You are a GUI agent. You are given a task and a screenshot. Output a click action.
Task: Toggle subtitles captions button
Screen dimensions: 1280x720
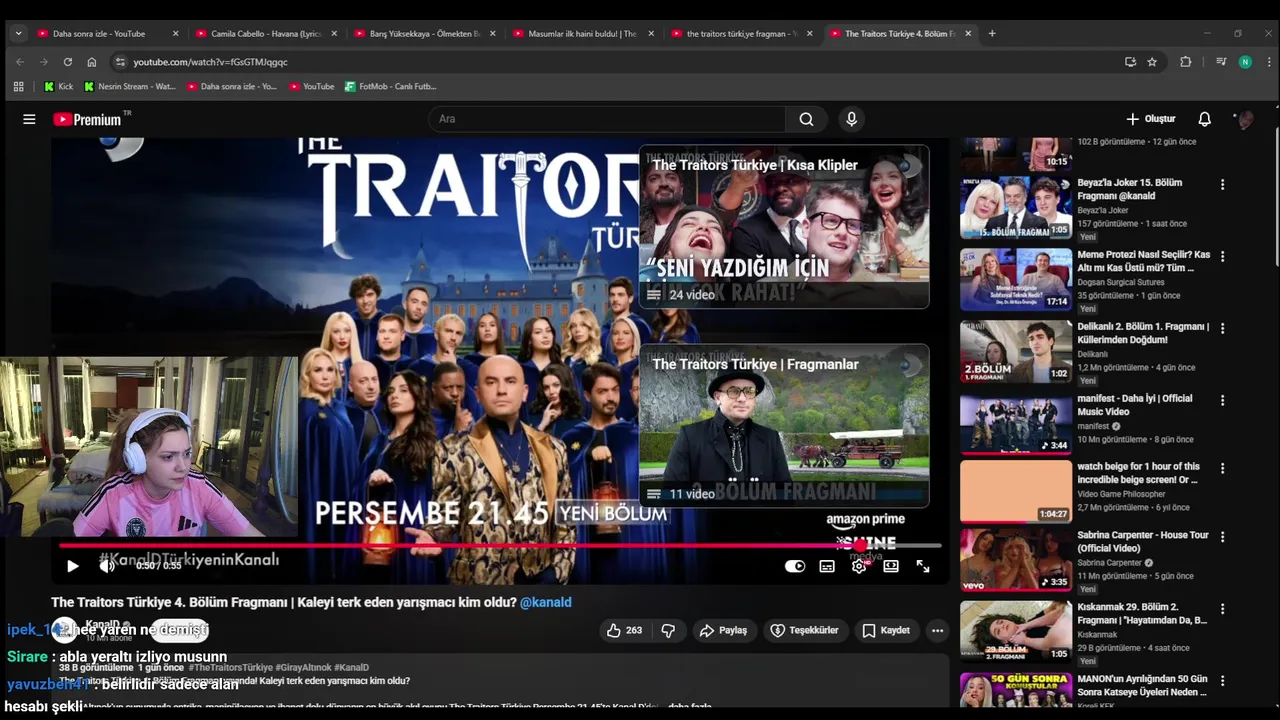tap(827, 566)
